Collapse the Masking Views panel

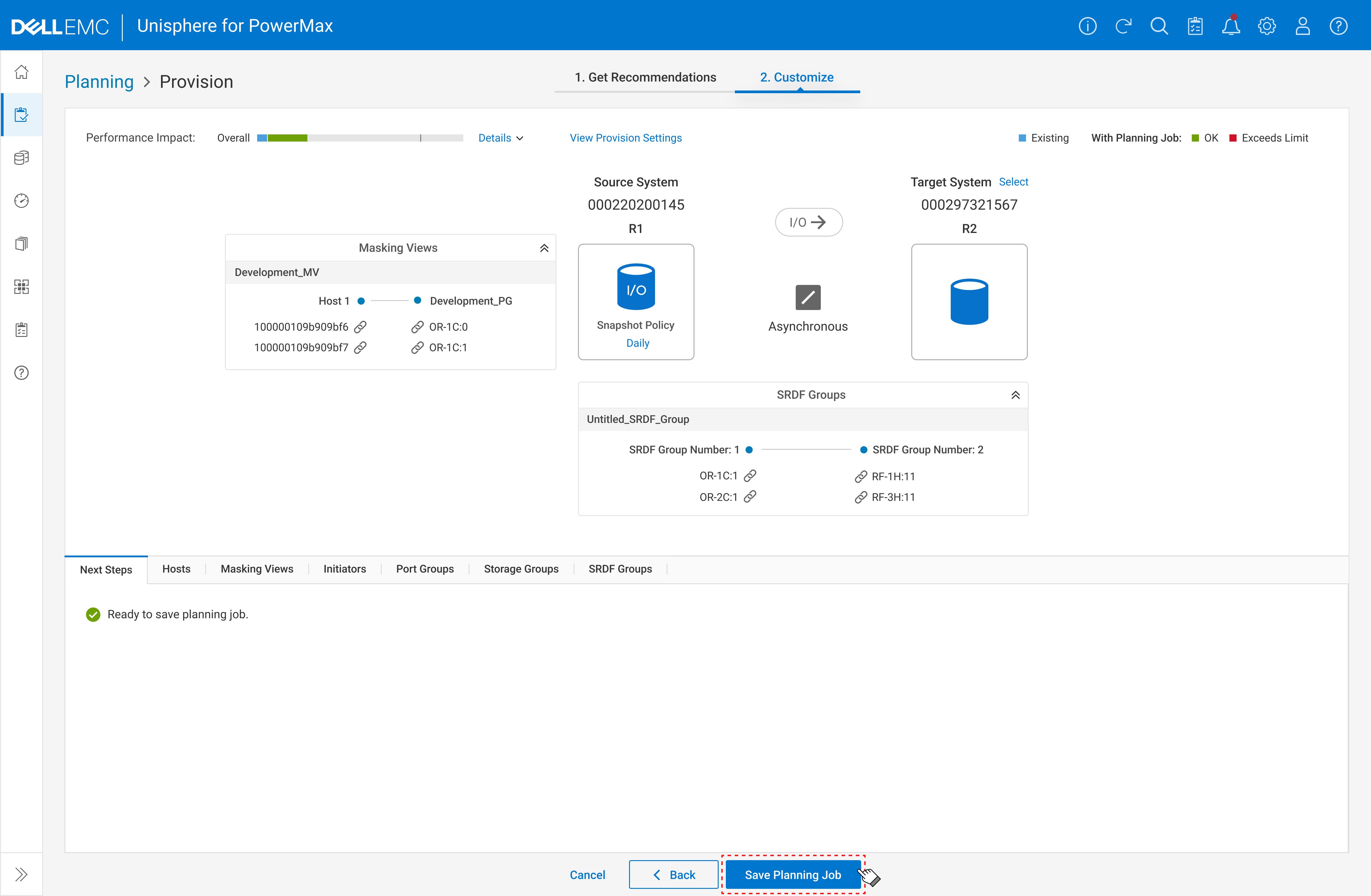click(544, 248)
